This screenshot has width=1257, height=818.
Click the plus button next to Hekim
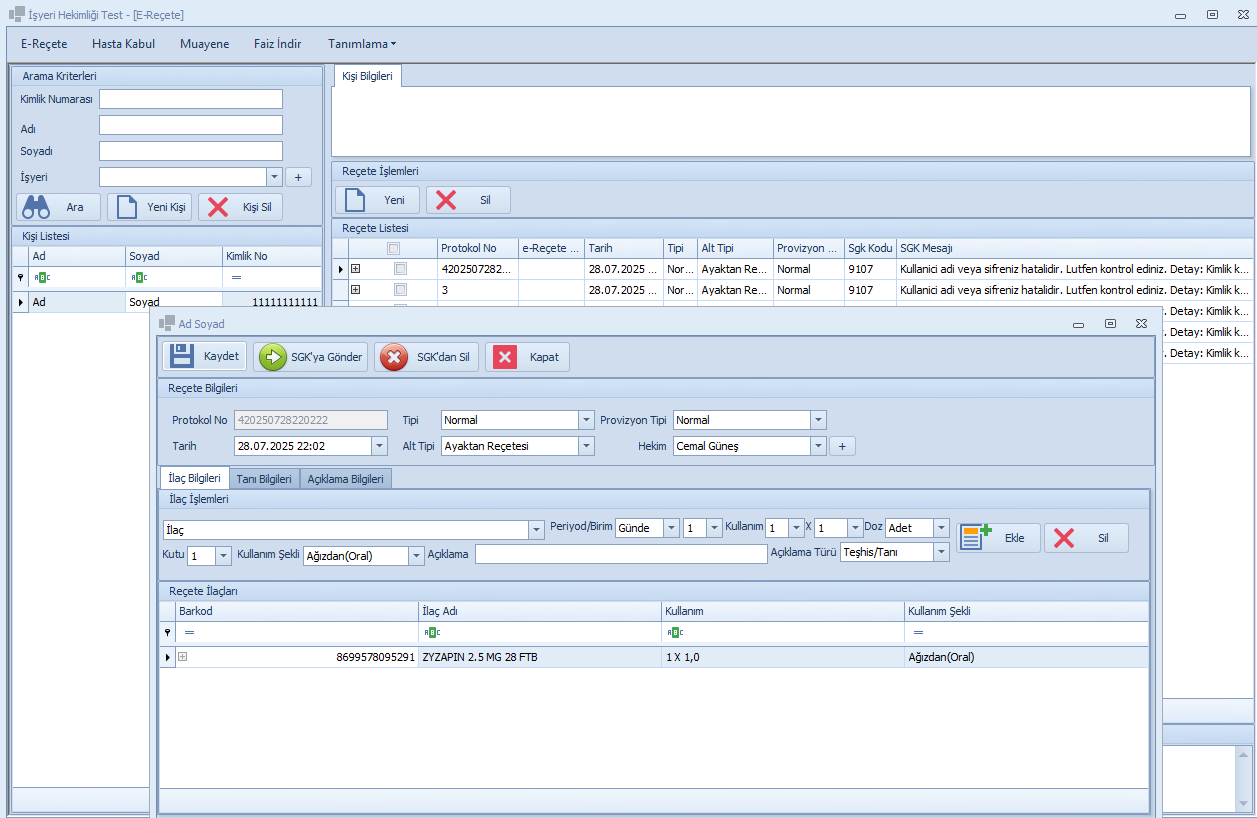pyautogui.click(x=843, y=446)
